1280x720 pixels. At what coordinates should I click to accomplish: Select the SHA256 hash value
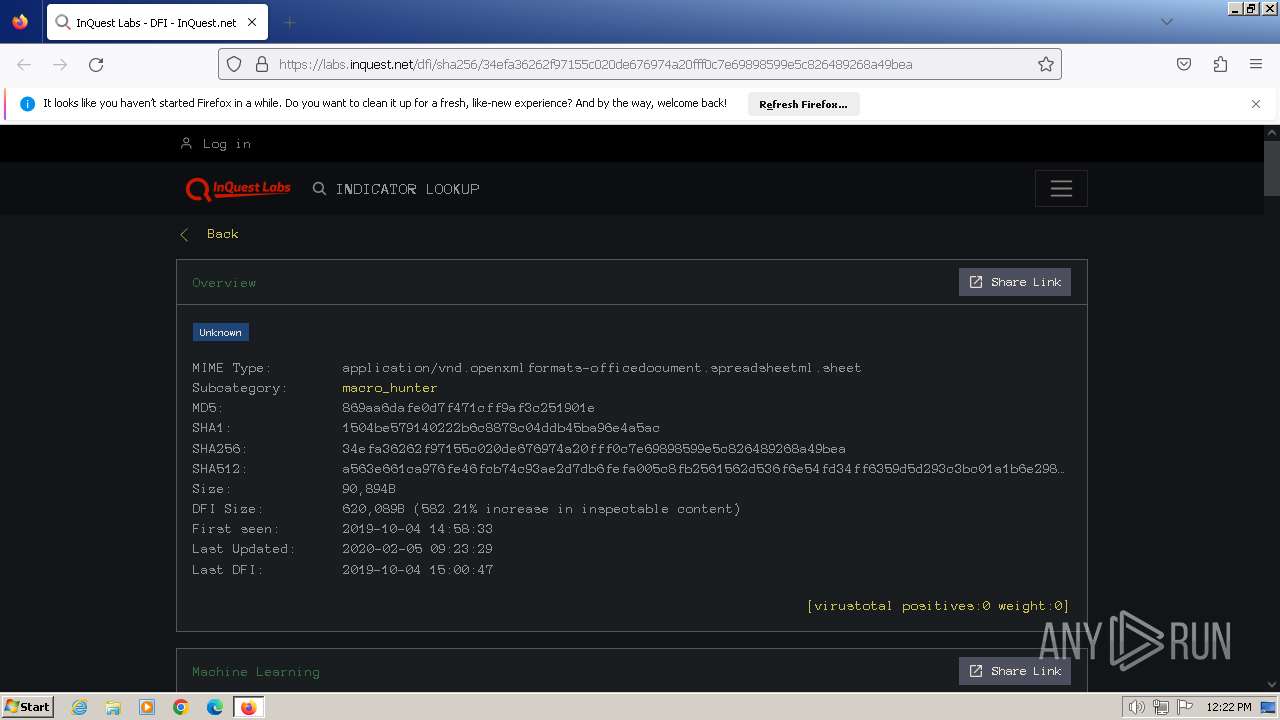tap(594, 449)
